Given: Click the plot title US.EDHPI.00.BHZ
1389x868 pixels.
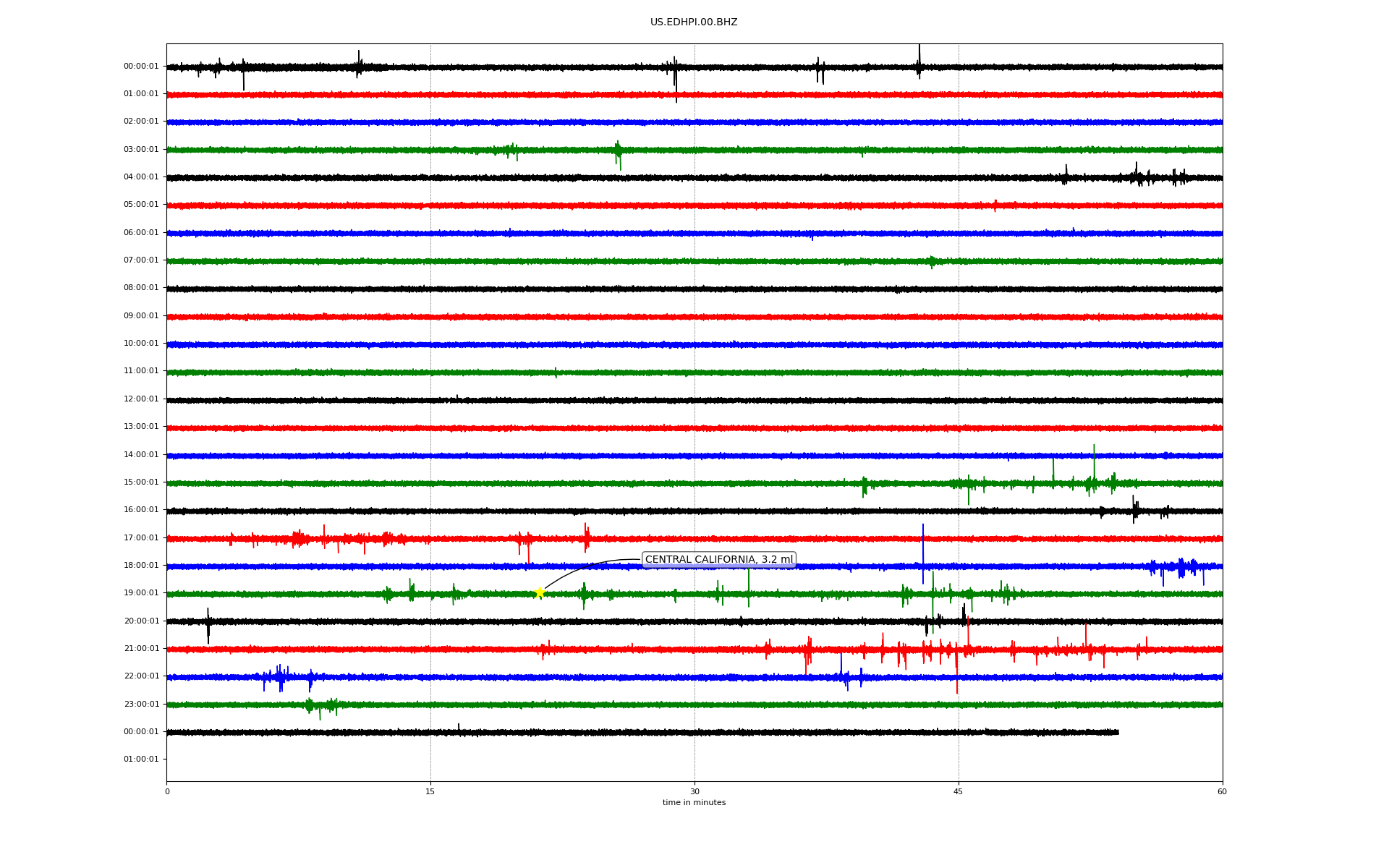Looking at the screenshot, I should pos(694,22).
